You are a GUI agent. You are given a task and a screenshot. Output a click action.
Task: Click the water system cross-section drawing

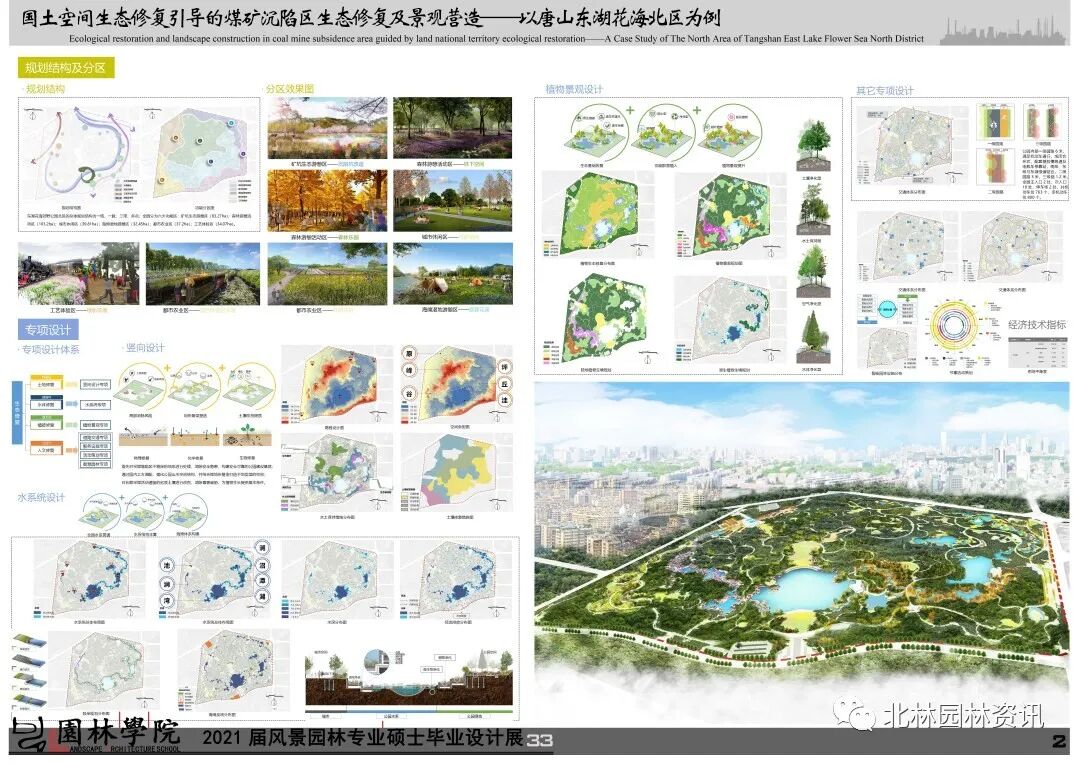pos(409,679)
